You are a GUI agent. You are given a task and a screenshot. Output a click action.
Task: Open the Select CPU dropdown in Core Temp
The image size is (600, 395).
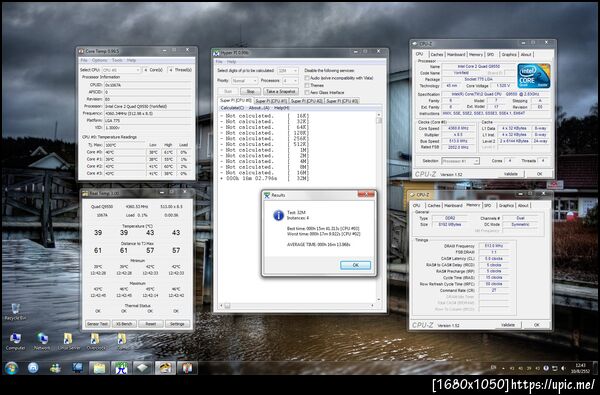click(121, 70)
